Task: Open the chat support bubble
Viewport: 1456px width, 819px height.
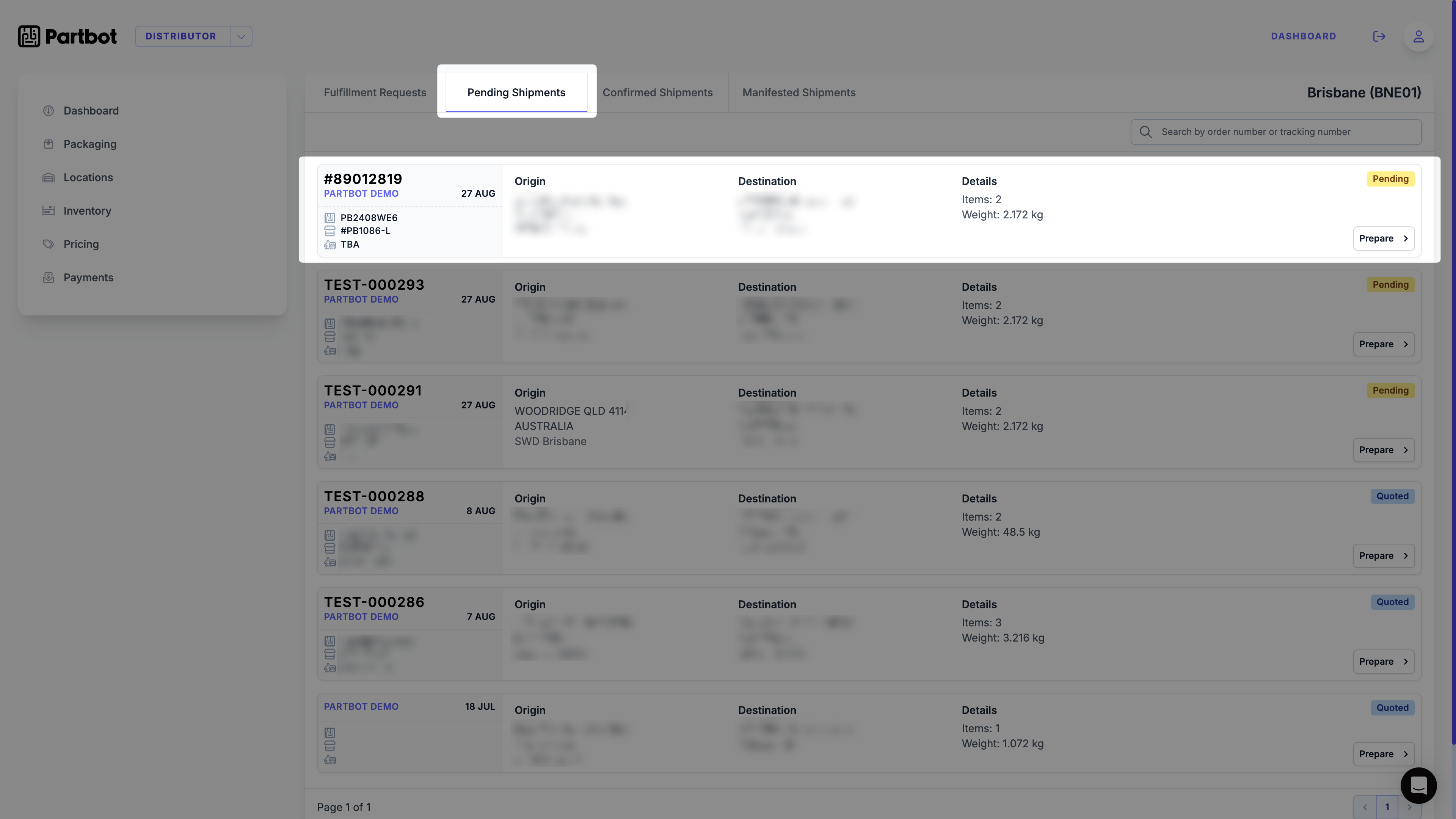Action: click(x=1418, y=785)
